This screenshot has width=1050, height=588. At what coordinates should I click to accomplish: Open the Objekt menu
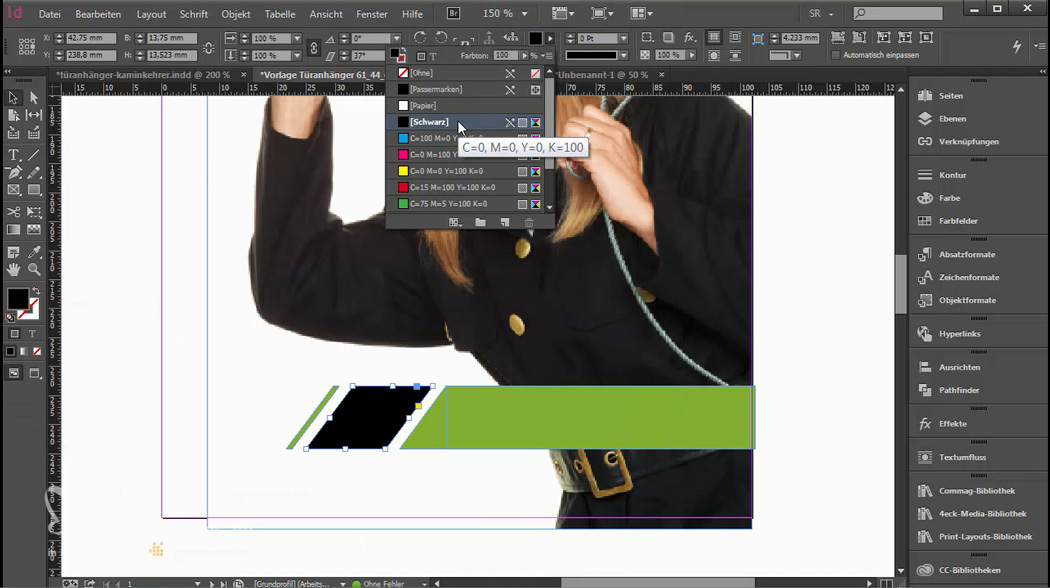coord(236,13)
